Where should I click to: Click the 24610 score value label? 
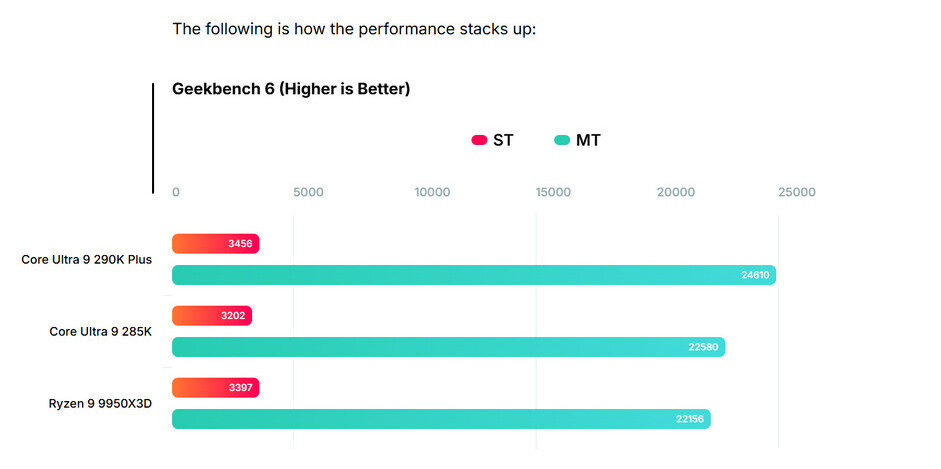(755, 275)
